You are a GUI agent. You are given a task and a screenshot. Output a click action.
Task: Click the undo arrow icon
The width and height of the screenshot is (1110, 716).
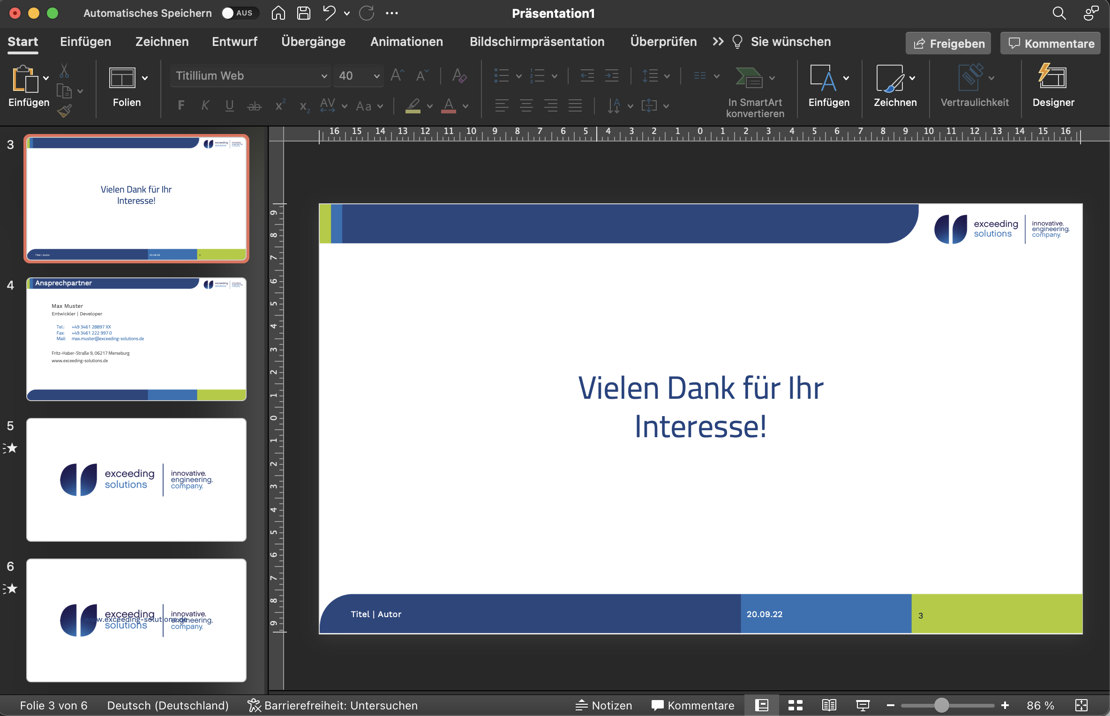329,13
